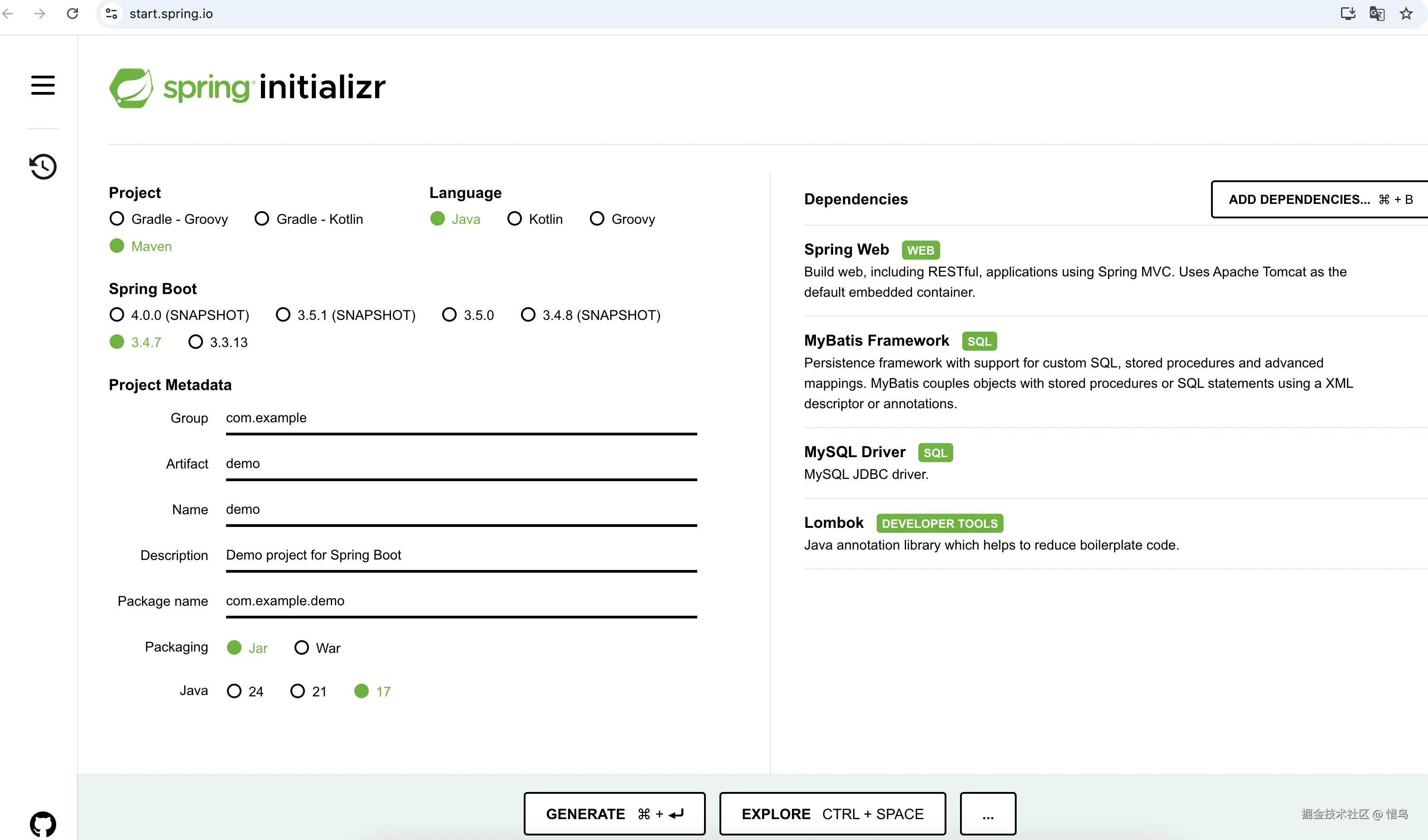Select Gradle - Kotlin project type
This screenshot has height=840, width=1428.
(x=262, y=219)
